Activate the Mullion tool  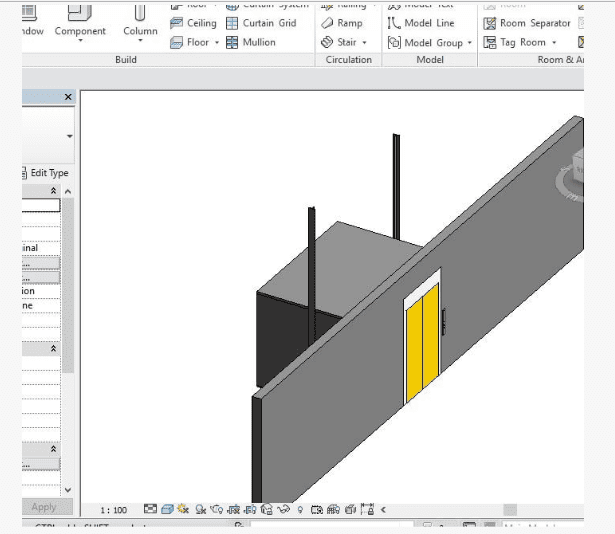coord(250,42)
